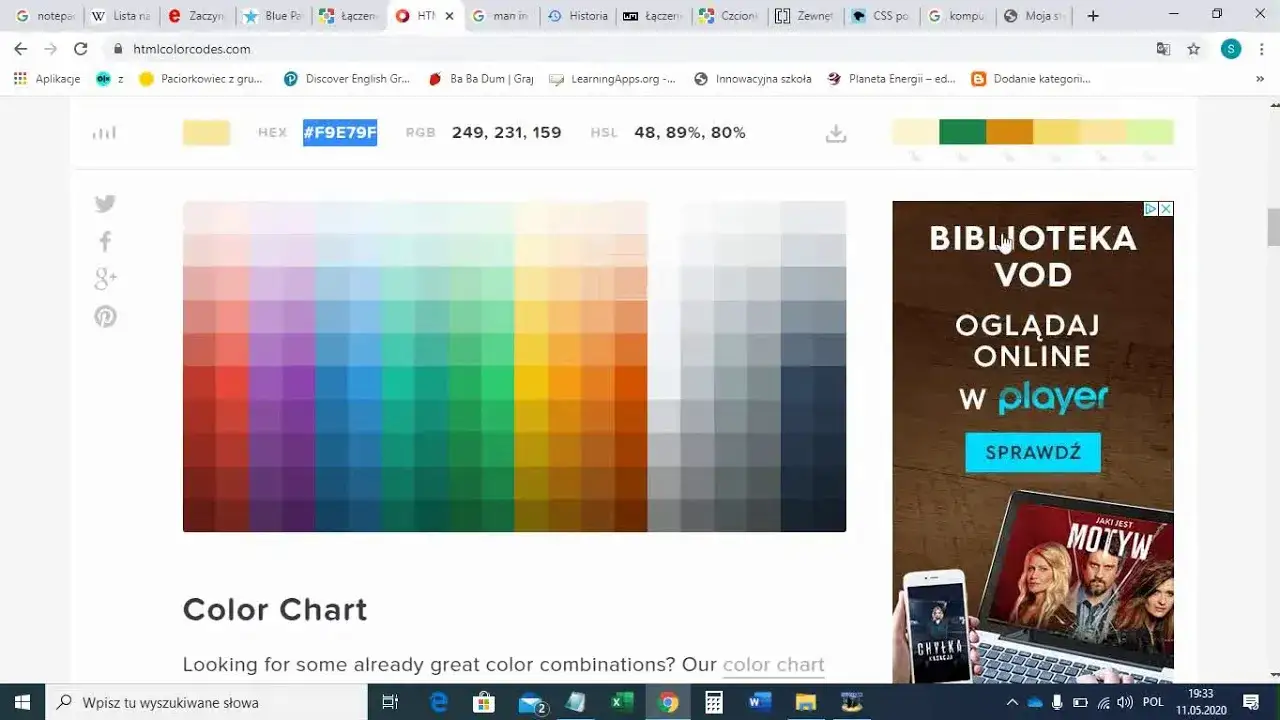Viewport: 1280px width, 720px height.
Task: Select the HEX value field #F9E79F
Action: [x=339, y=132]
